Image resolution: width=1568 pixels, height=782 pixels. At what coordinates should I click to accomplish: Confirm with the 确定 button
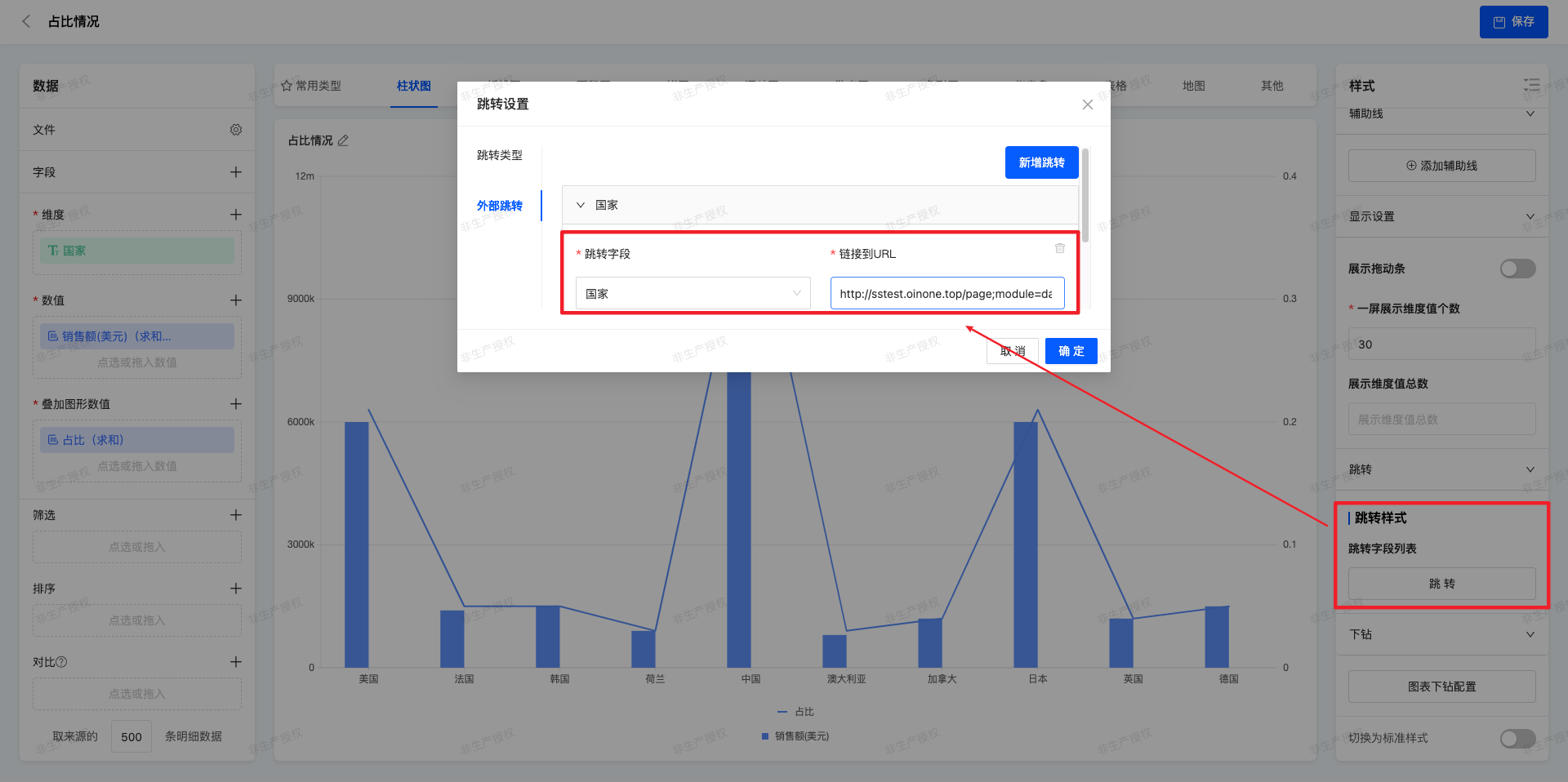[x=1071, y=351]
